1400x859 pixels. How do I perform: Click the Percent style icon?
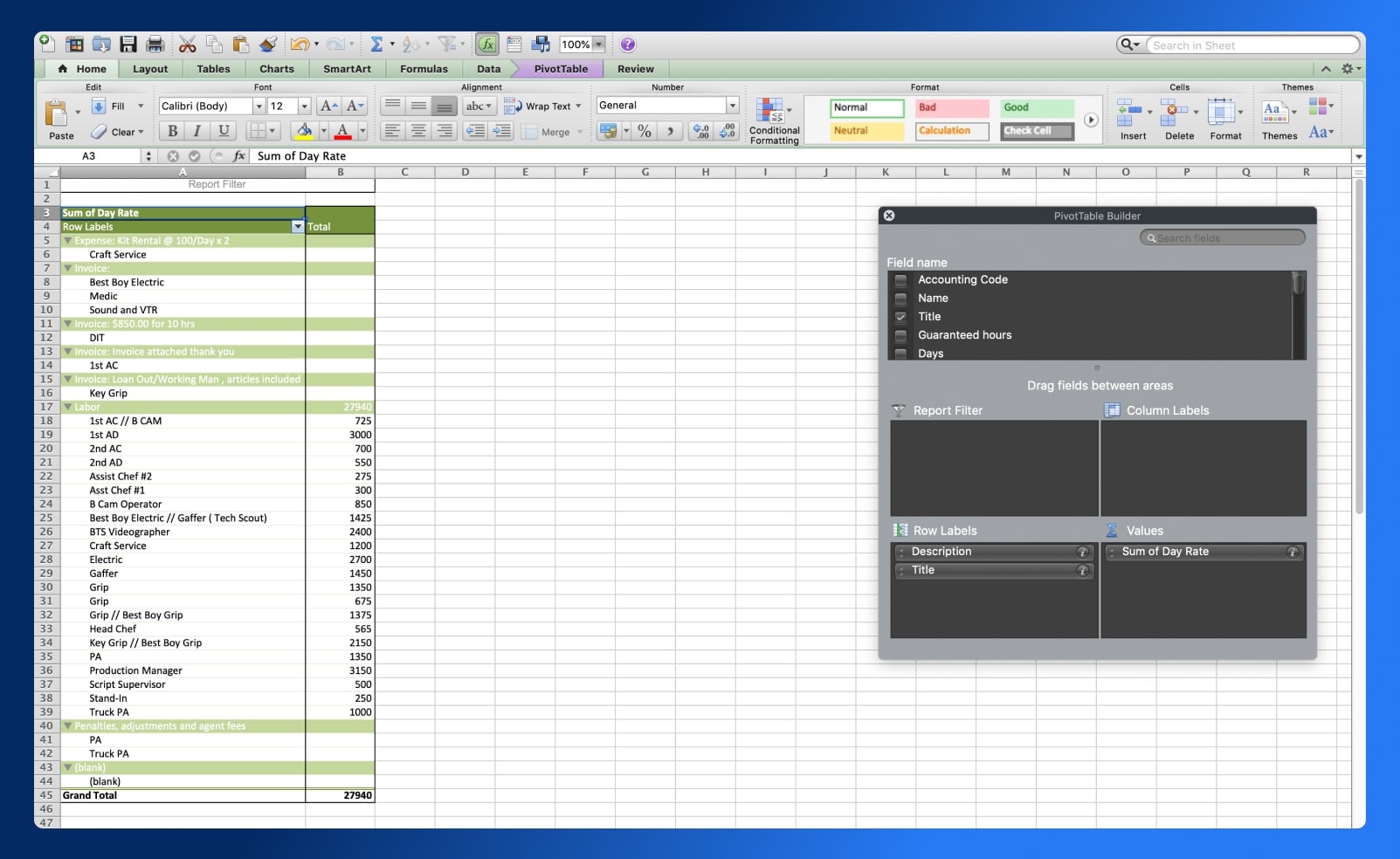tap(645, 131)
